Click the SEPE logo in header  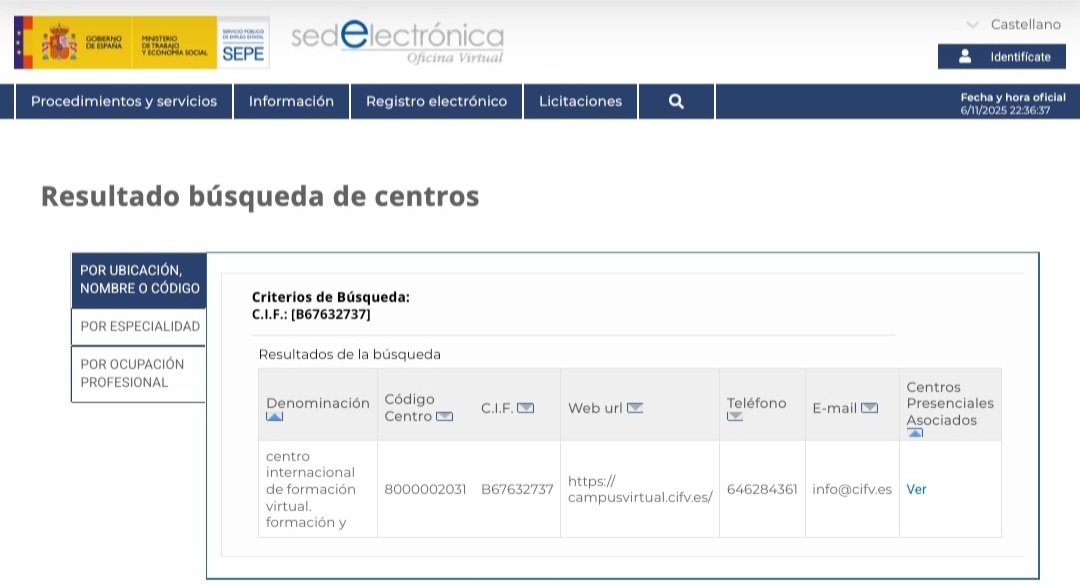pos(243,43)
